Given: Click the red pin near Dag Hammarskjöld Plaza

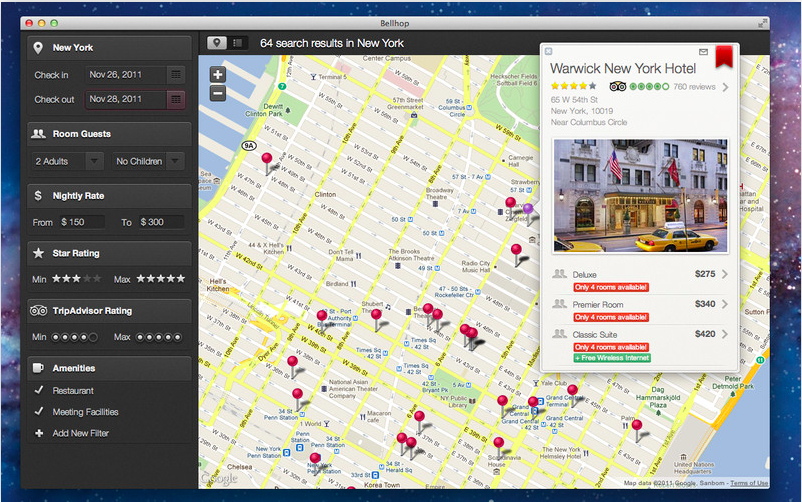Looking at the screenshot, I should (637, 425).
